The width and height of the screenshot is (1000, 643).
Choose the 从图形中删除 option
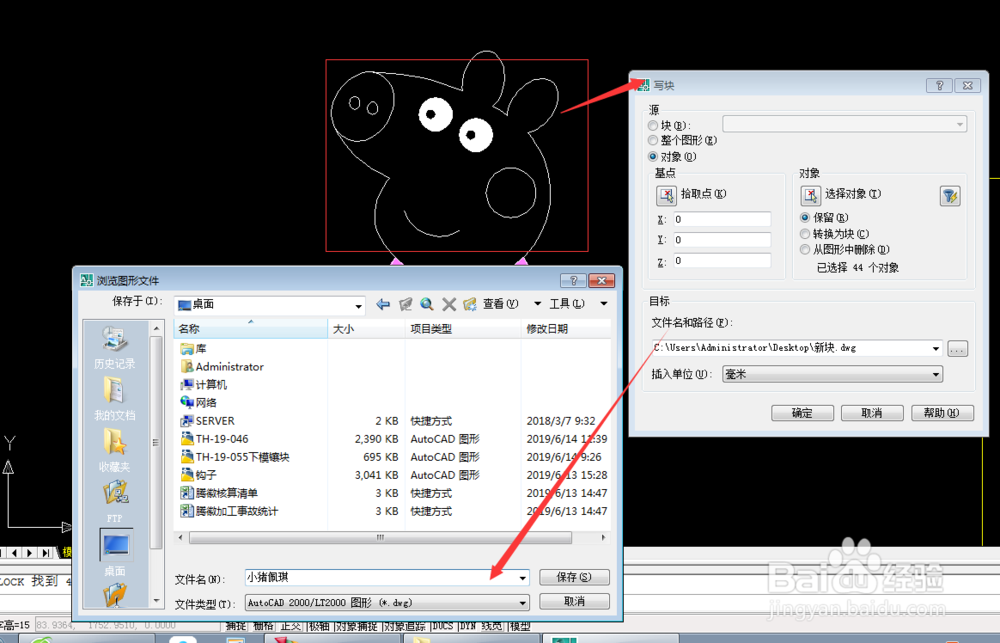pyautogui.click(x=805, y=249)
